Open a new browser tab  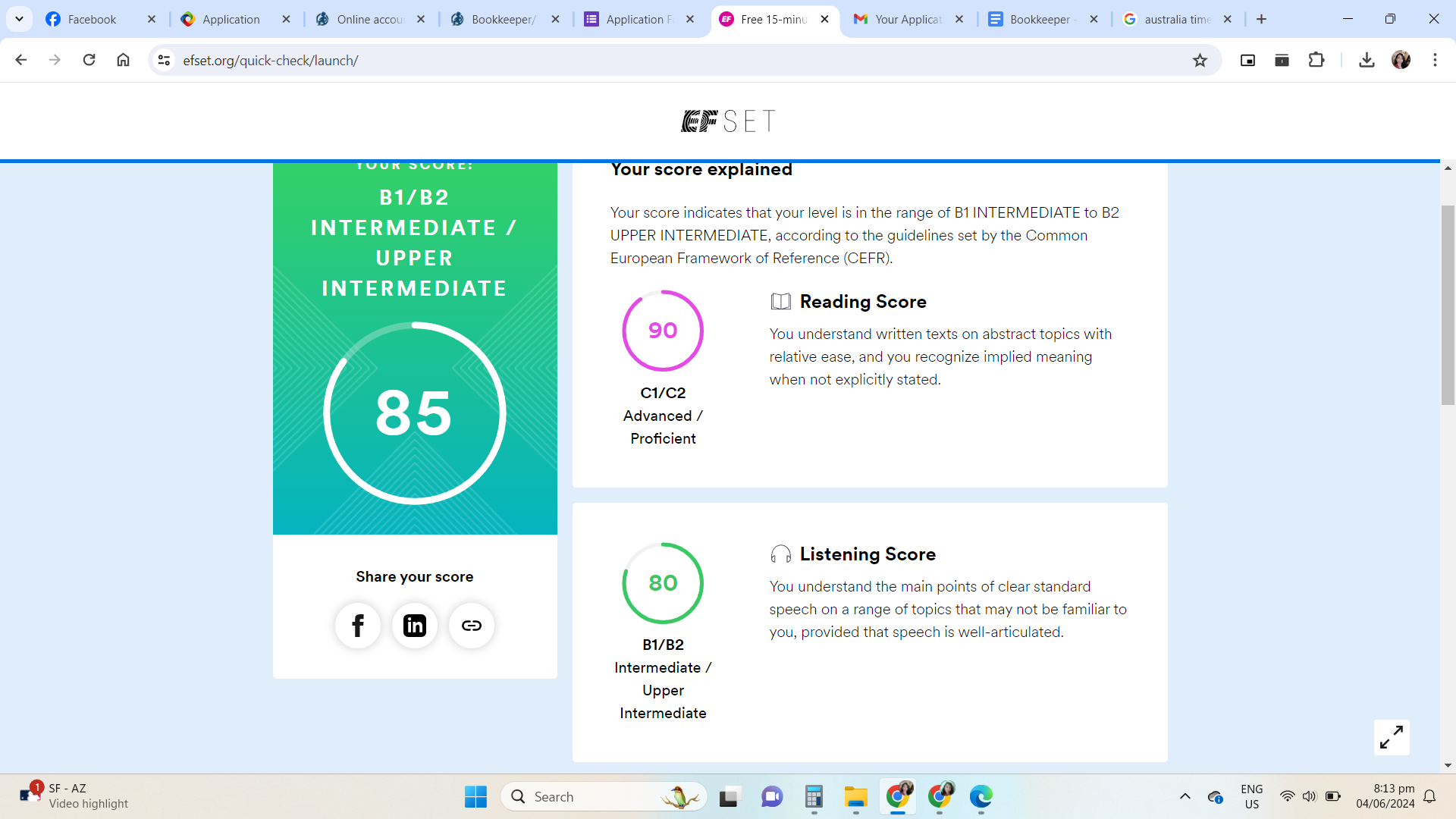click(x=1261, y=19)
